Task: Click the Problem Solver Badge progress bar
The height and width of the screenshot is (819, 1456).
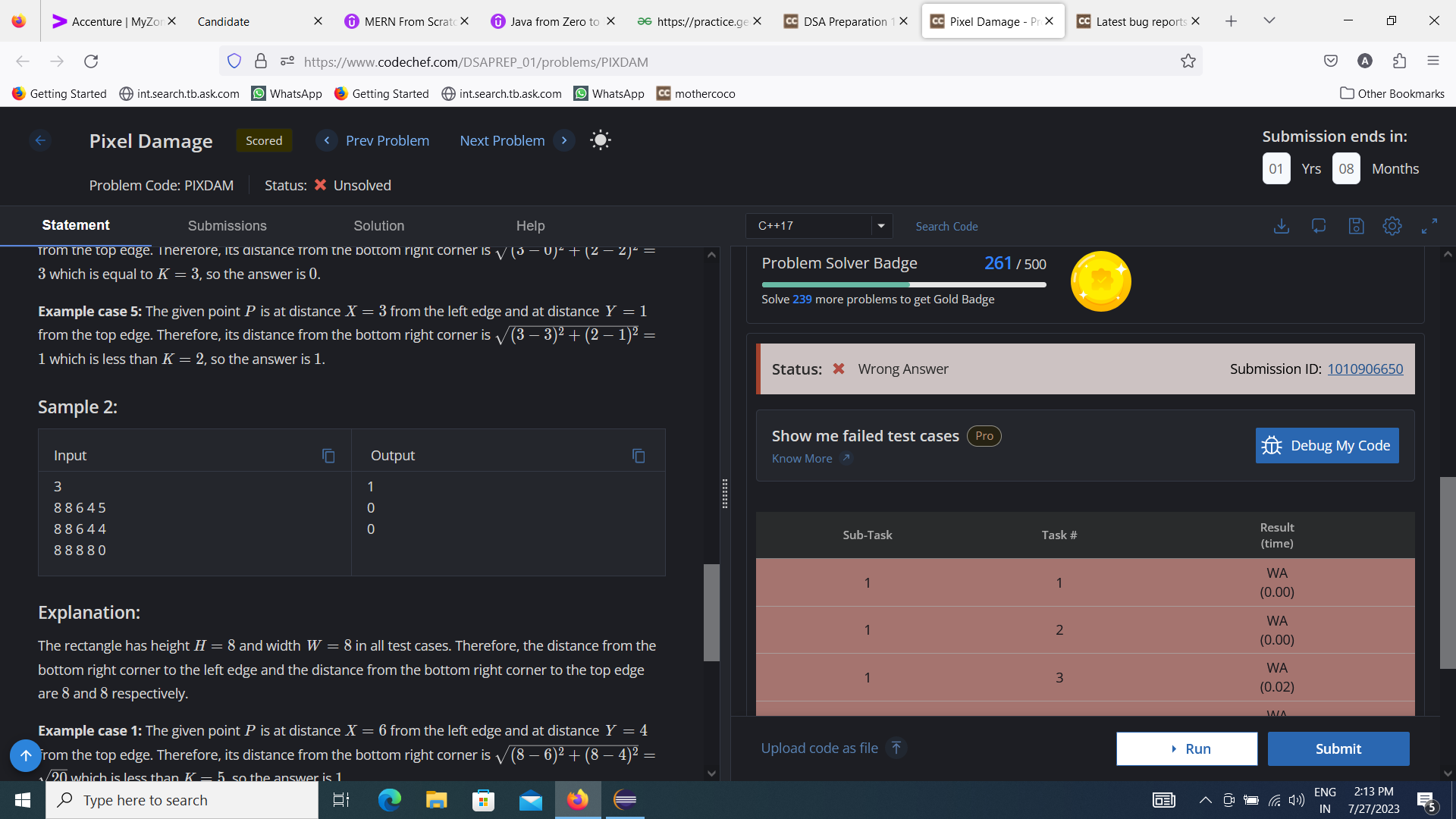Action: [x=903, y=285]
